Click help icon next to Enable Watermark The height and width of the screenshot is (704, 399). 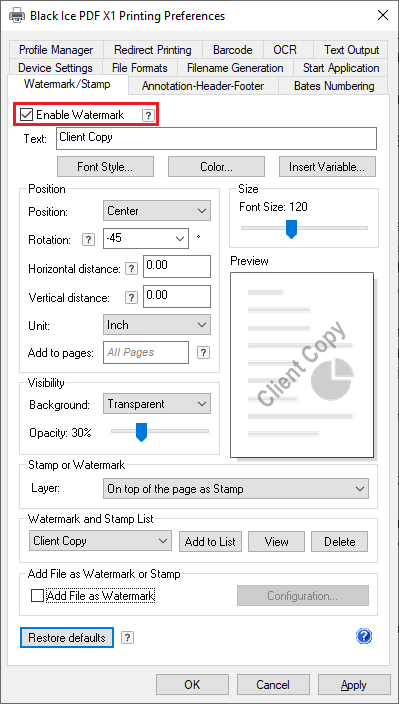pyautogui.click(x=148, y=116)
